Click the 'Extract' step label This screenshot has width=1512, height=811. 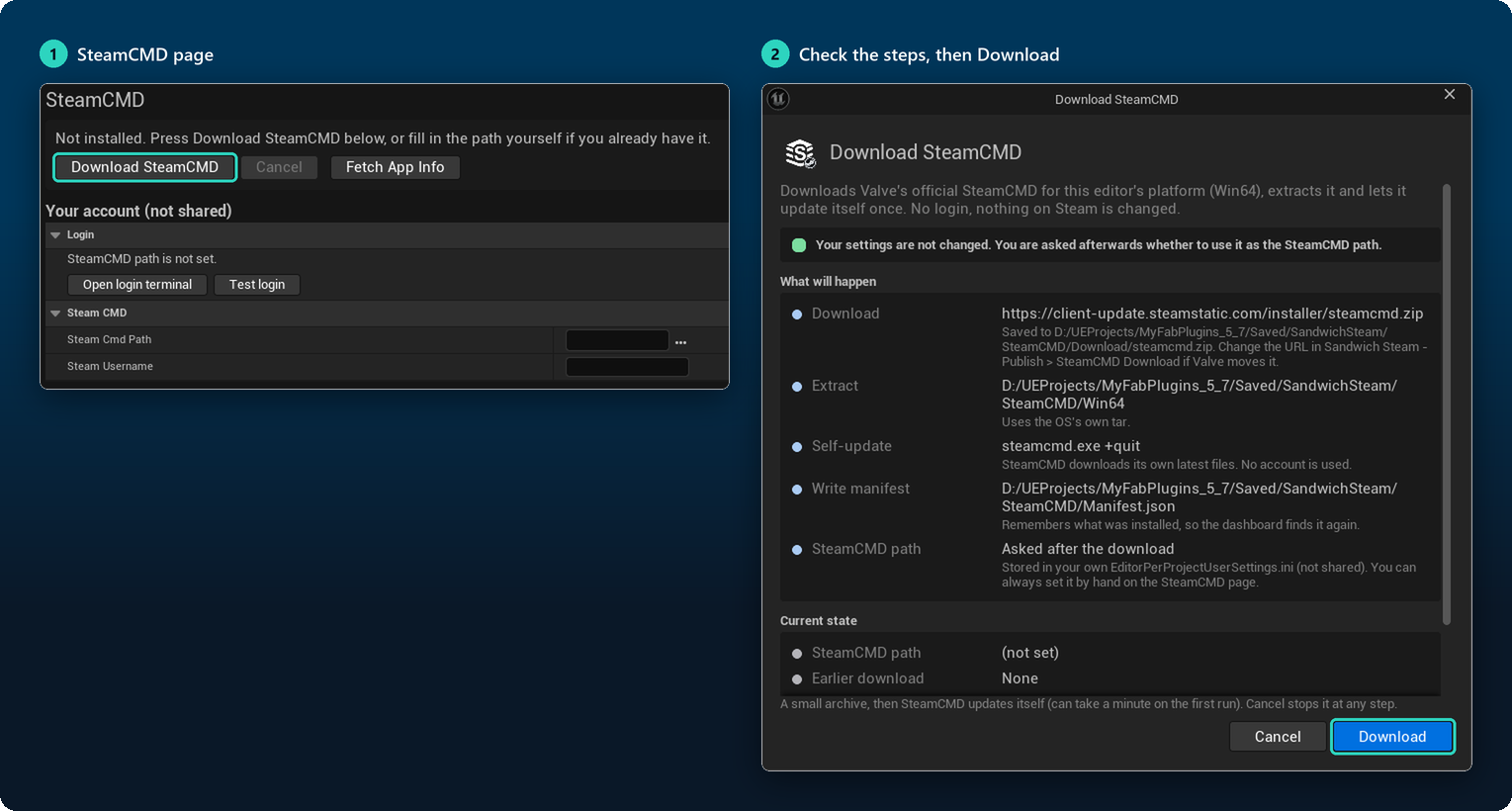point(835,386)
